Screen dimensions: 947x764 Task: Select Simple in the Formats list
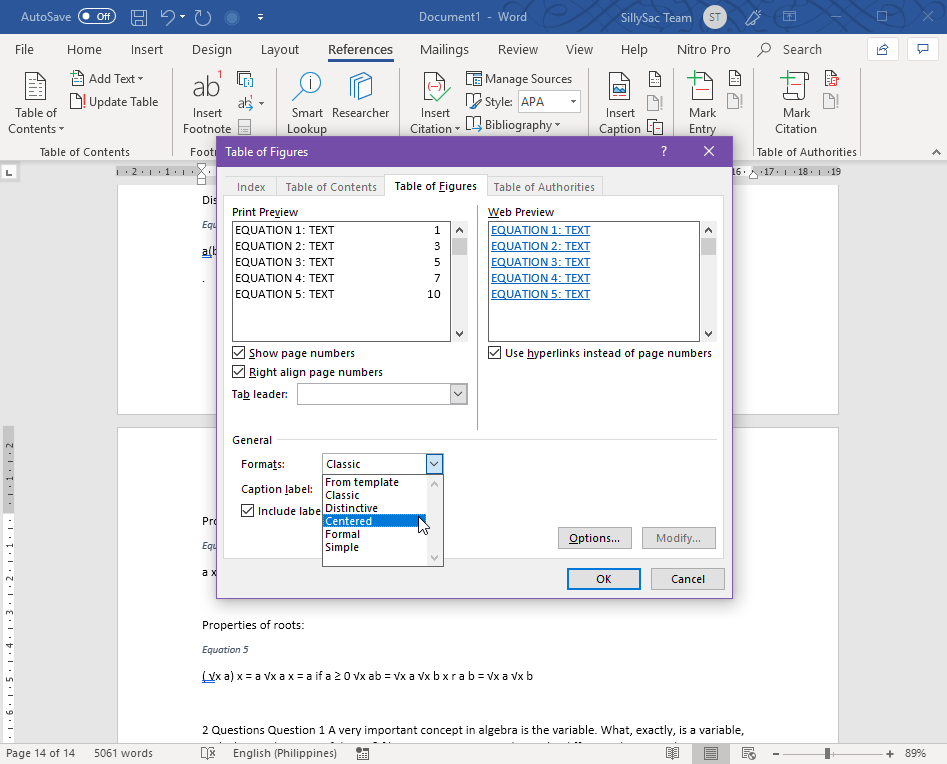click(x=374, y=547)
